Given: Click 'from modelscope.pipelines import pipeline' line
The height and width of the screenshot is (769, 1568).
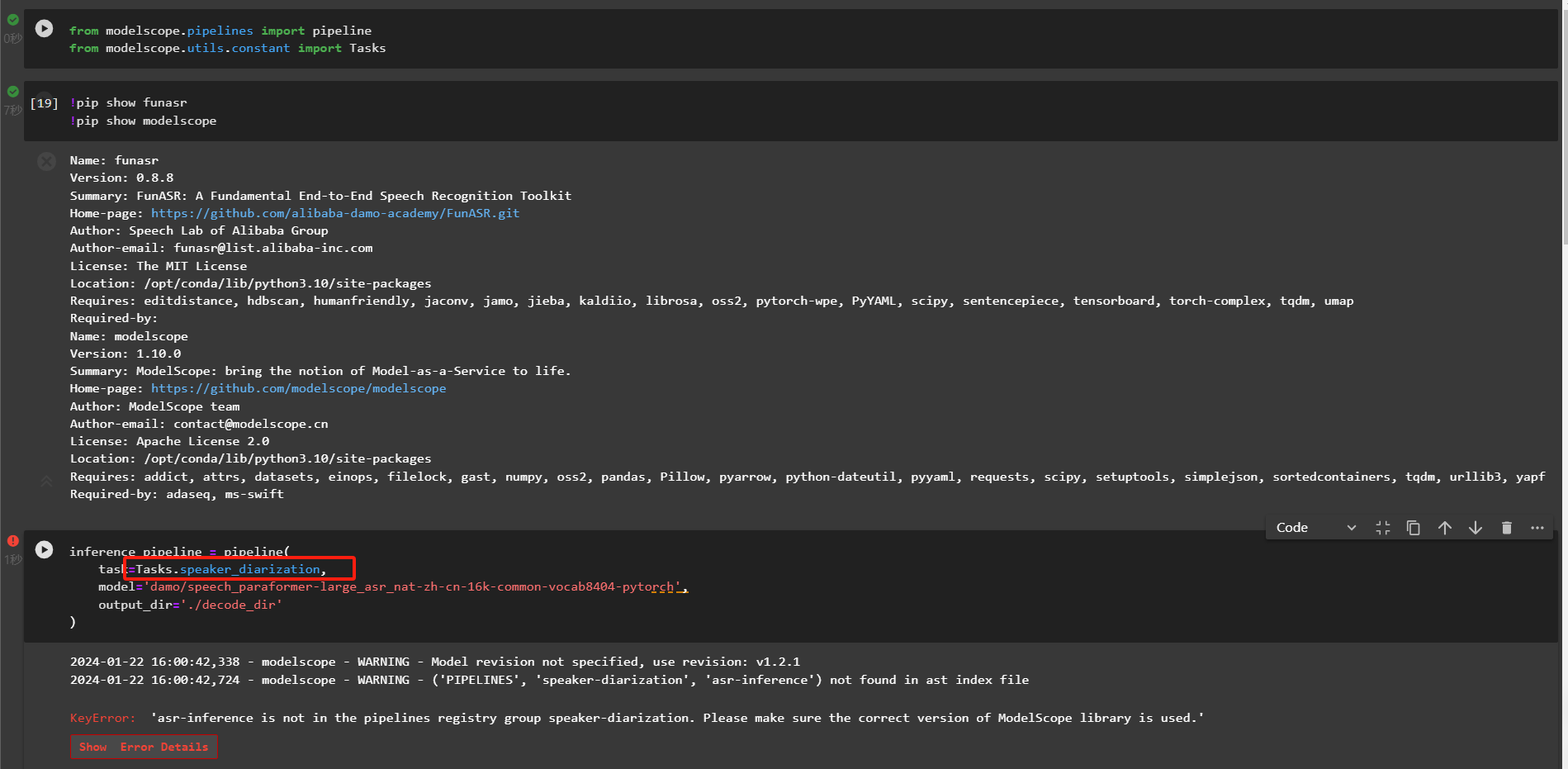Looking at the screenshot, I should tap(220, 31).
